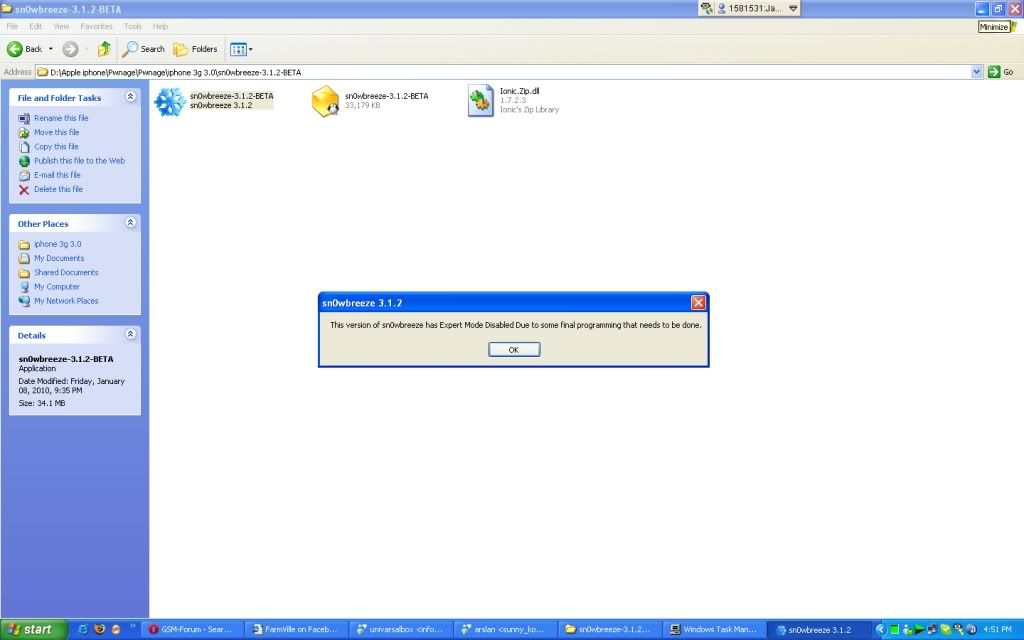Click the green Back arrow icon

(x=14, y=49)
